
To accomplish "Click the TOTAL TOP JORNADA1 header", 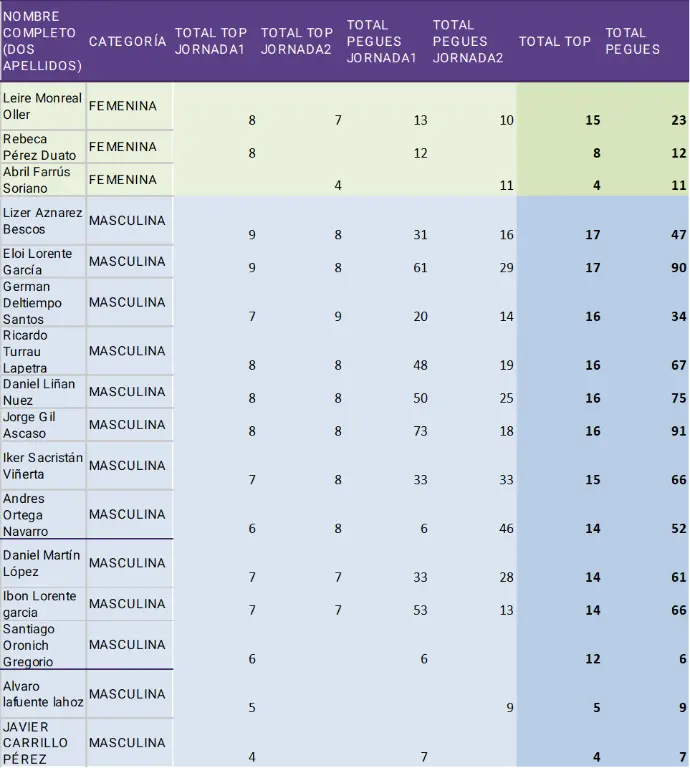I will tap(210, 41).
